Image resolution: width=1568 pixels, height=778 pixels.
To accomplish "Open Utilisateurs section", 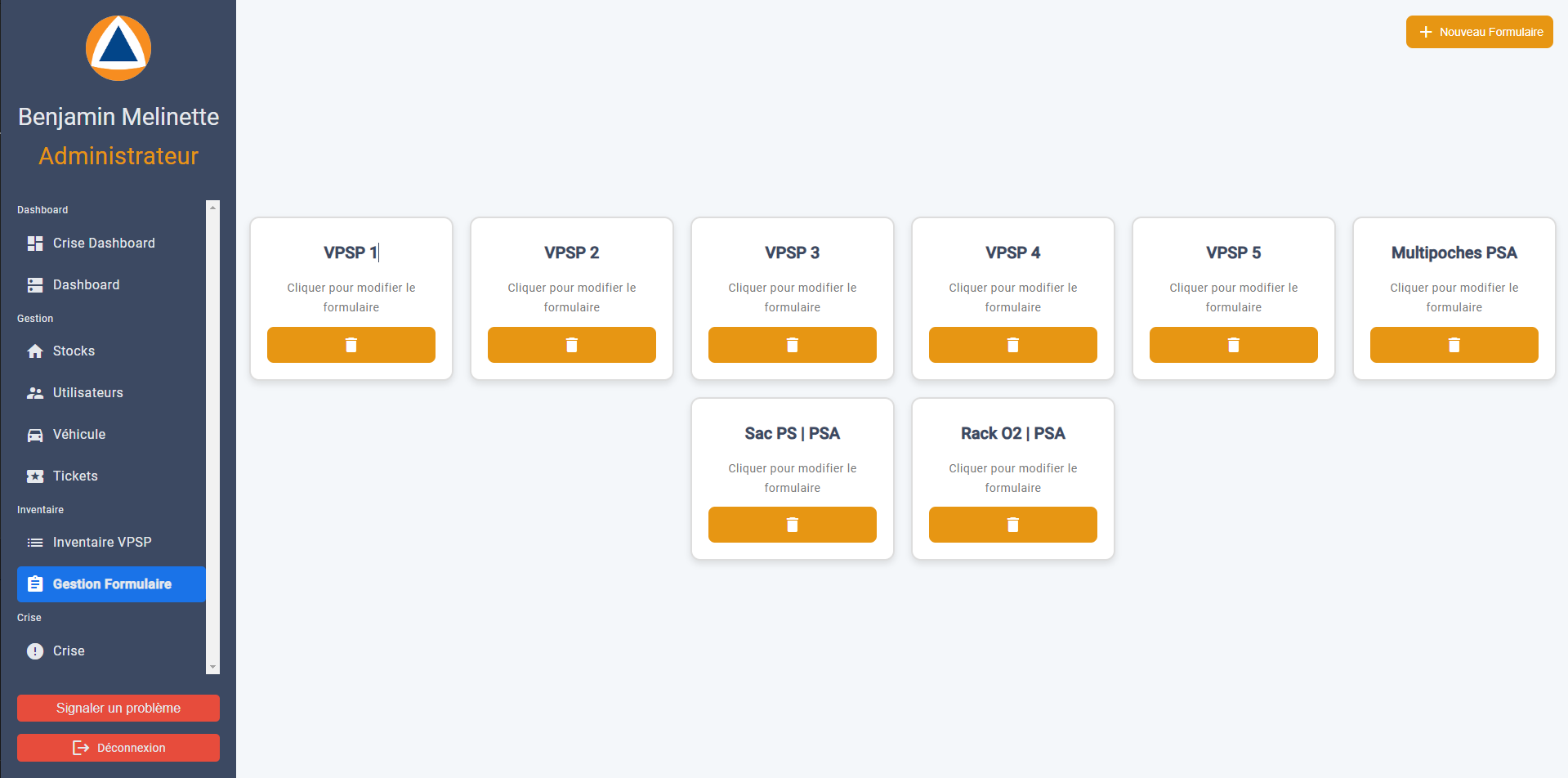I will (87, 393).
